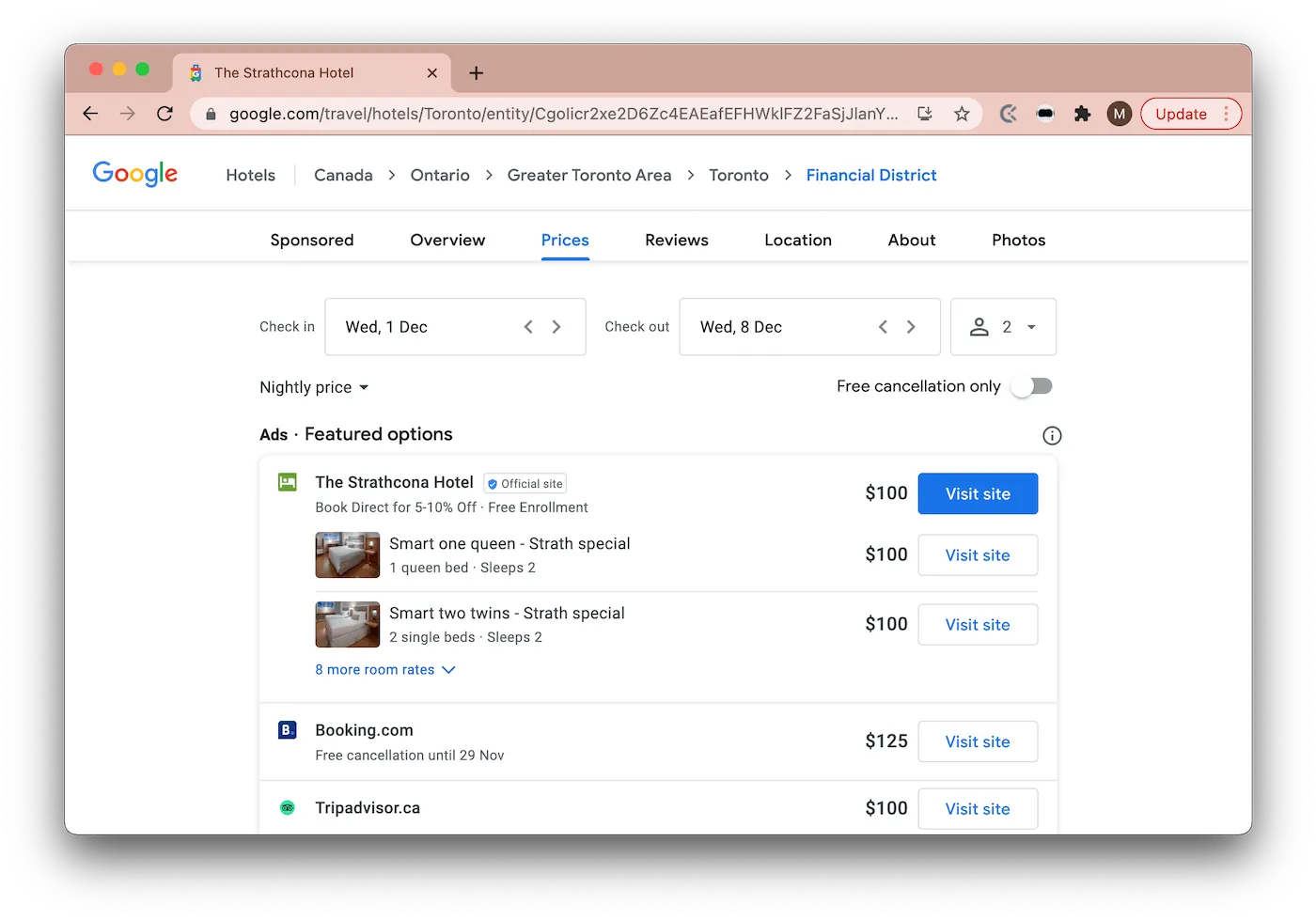The image size is (1316, 920).
Task: Click the curved-arrow extension icon beside the star
Action: click(1009, 114)
